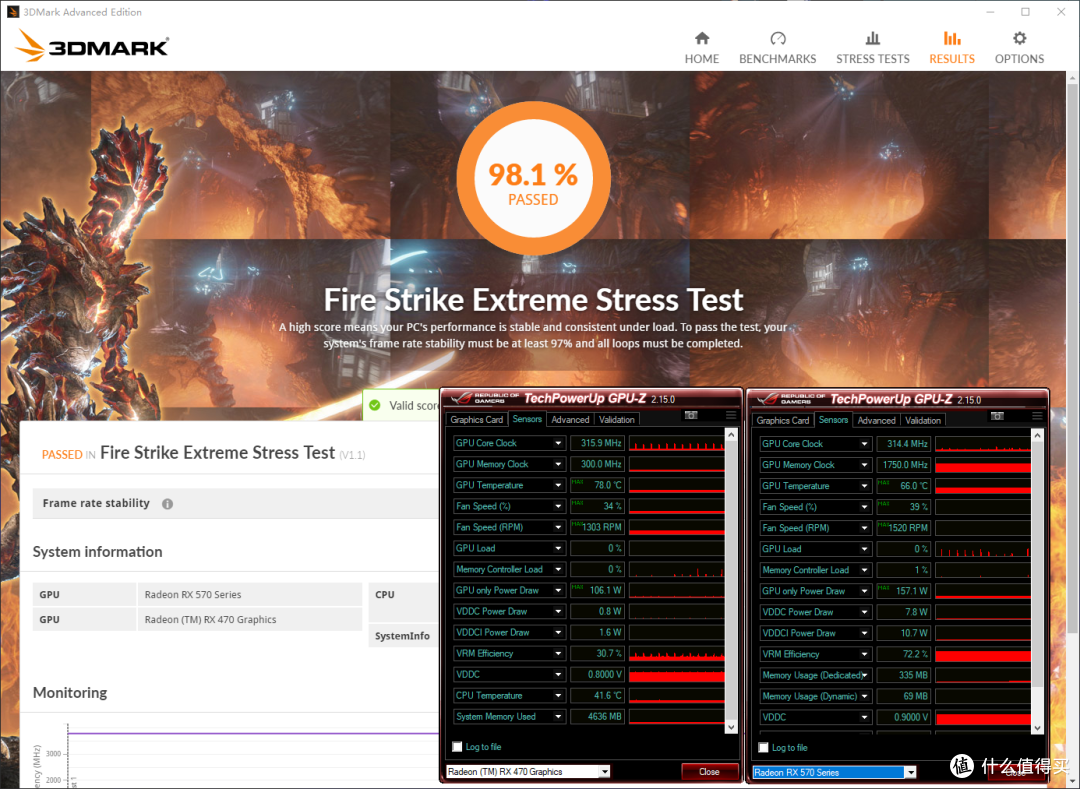Switch to Validation tab in right GPU-Z

coord(923,420)
